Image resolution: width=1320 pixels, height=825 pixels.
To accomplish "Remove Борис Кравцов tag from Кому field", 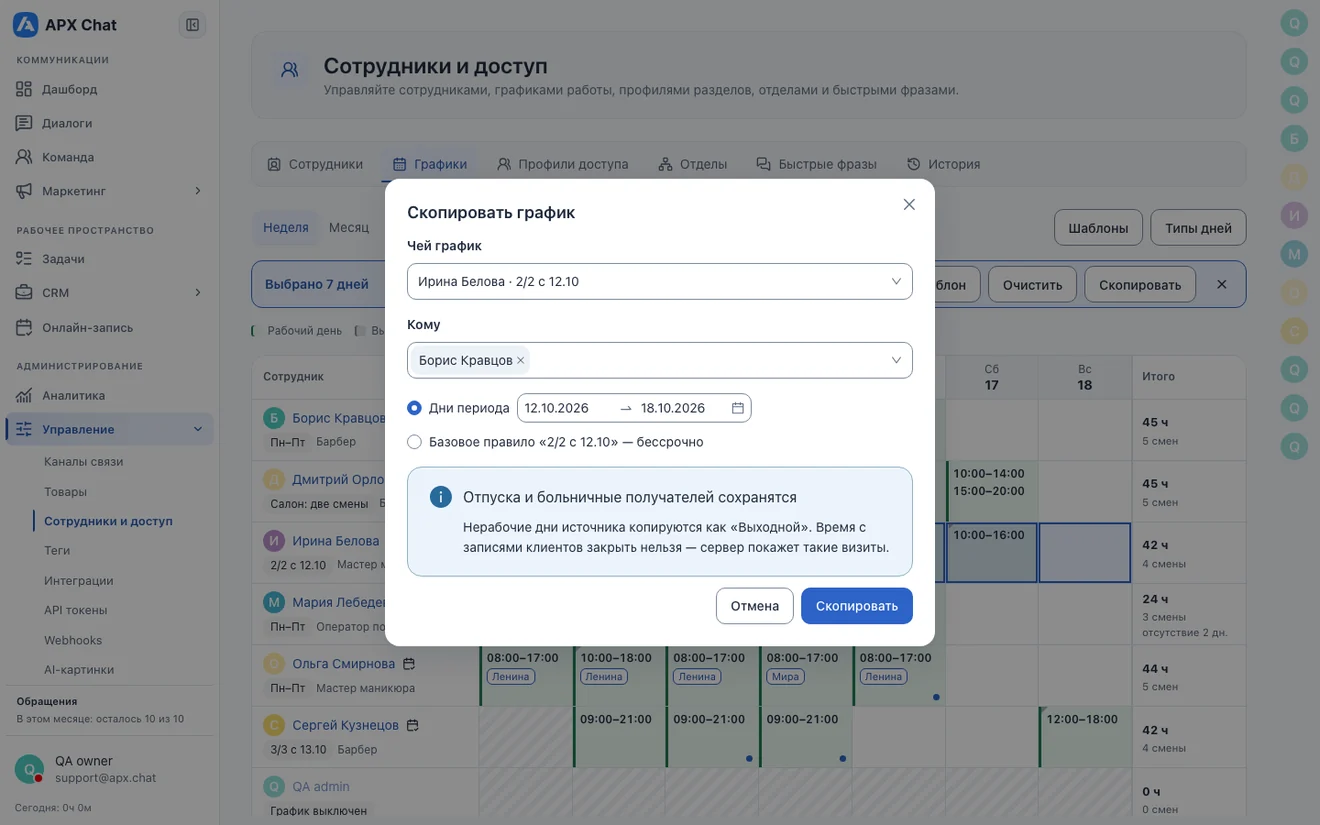I will tap(521, 360).
